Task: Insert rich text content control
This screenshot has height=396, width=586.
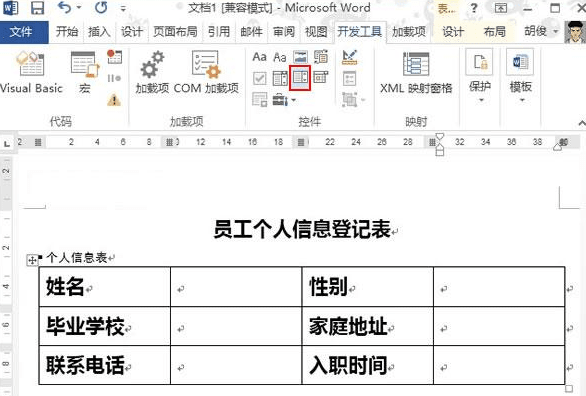Action: point(259,57)
